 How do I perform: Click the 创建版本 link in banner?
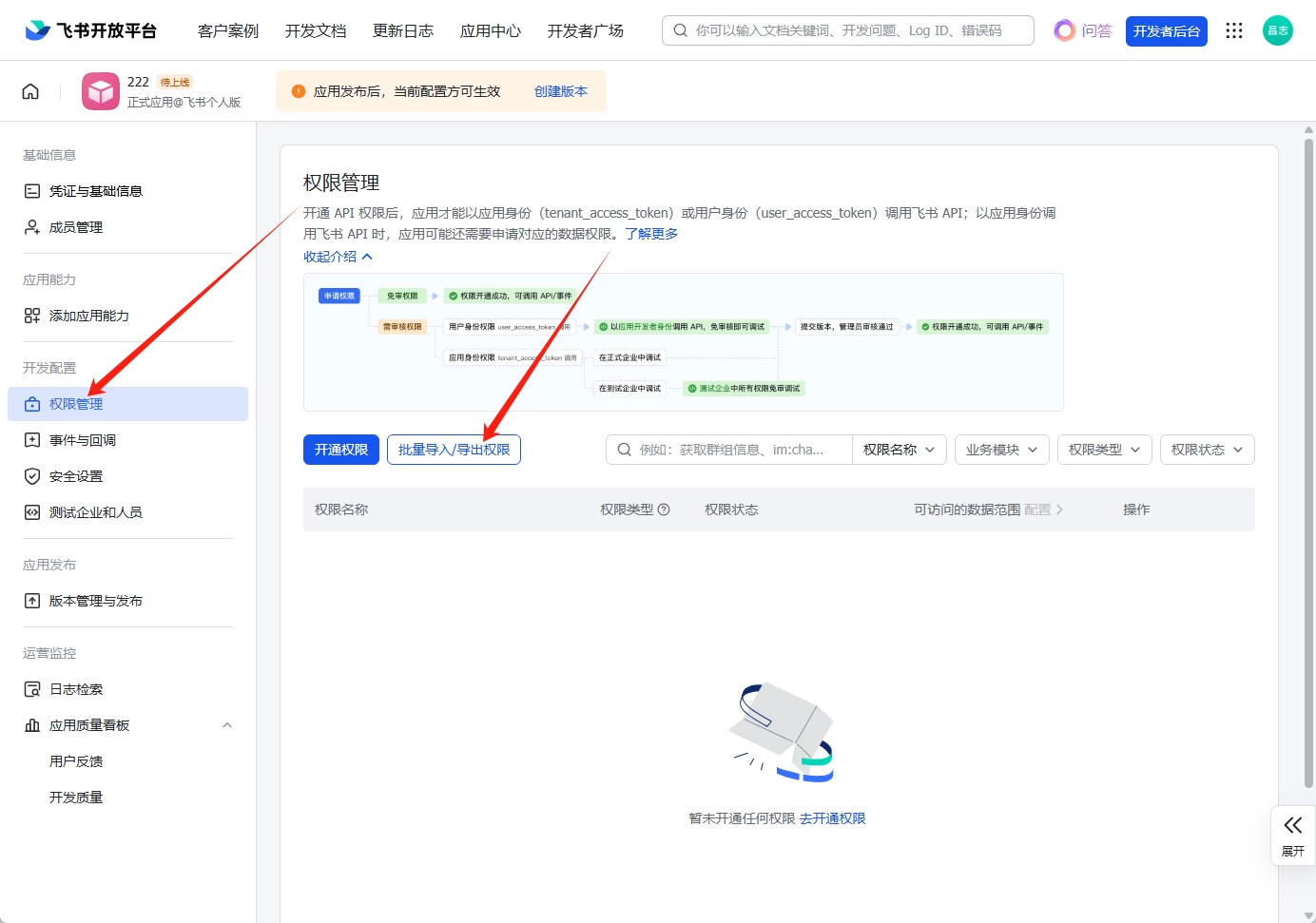(561, 91)
